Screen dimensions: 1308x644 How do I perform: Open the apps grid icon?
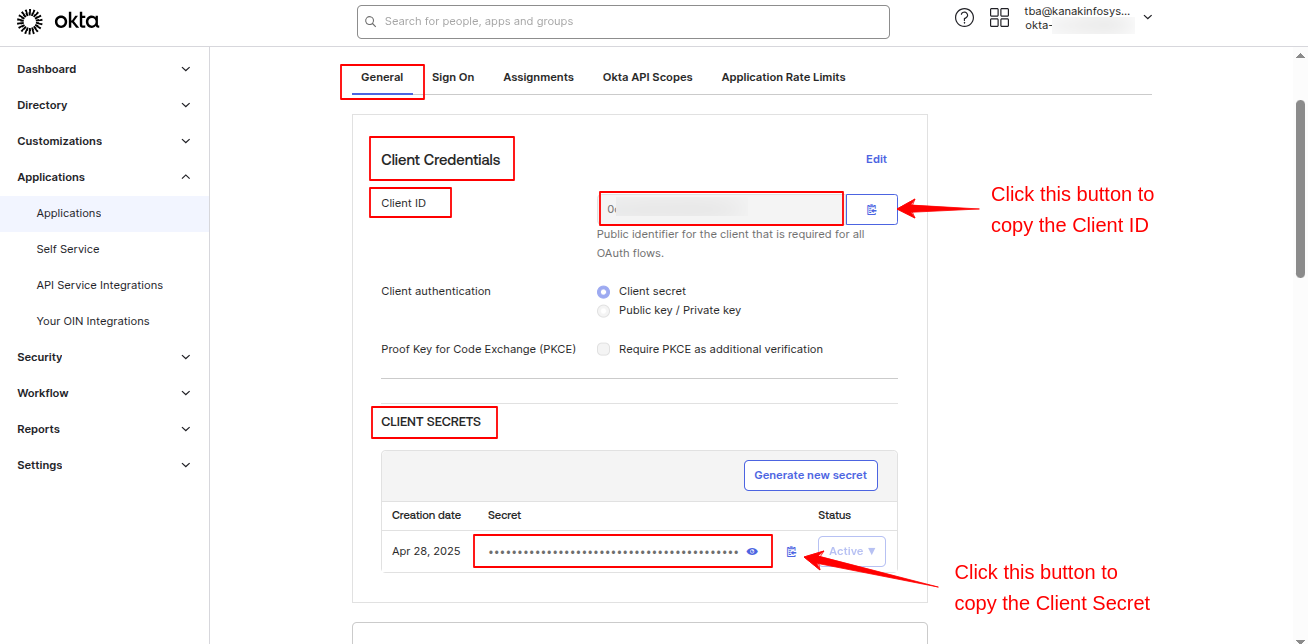click(999, 17)
